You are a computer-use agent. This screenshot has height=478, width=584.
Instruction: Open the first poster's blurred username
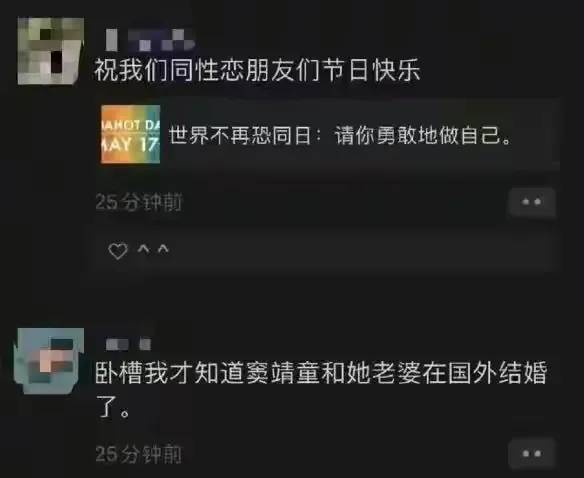pos(149,40)
